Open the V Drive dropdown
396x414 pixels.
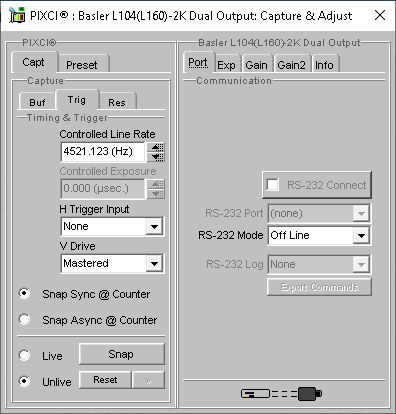pyautogui.click(x=154, y=263)
